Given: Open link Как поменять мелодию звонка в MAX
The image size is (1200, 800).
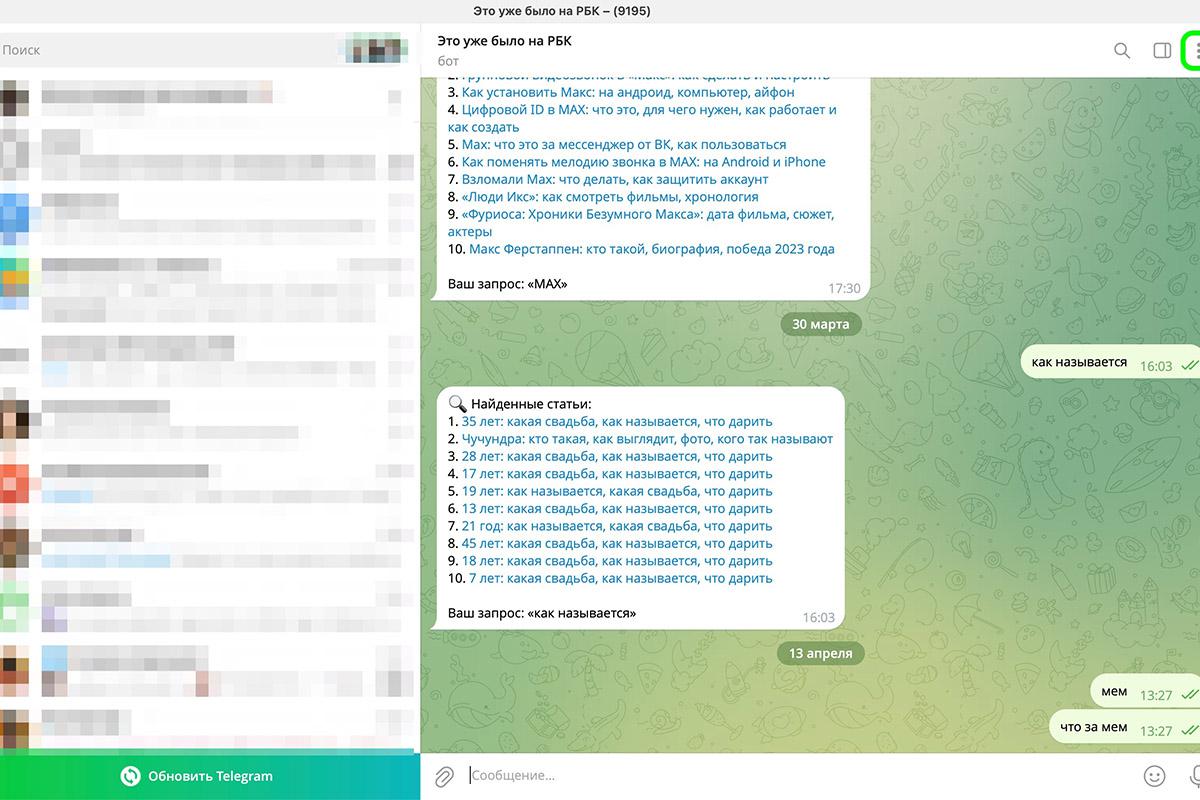Looking at the screenshot, I should 644,162.
